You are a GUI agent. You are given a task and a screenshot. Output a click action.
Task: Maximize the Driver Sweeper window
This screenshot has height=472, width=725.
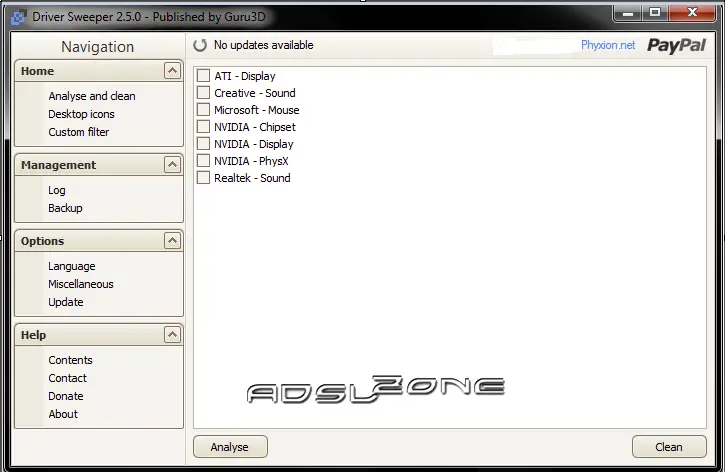pos(655,13)
